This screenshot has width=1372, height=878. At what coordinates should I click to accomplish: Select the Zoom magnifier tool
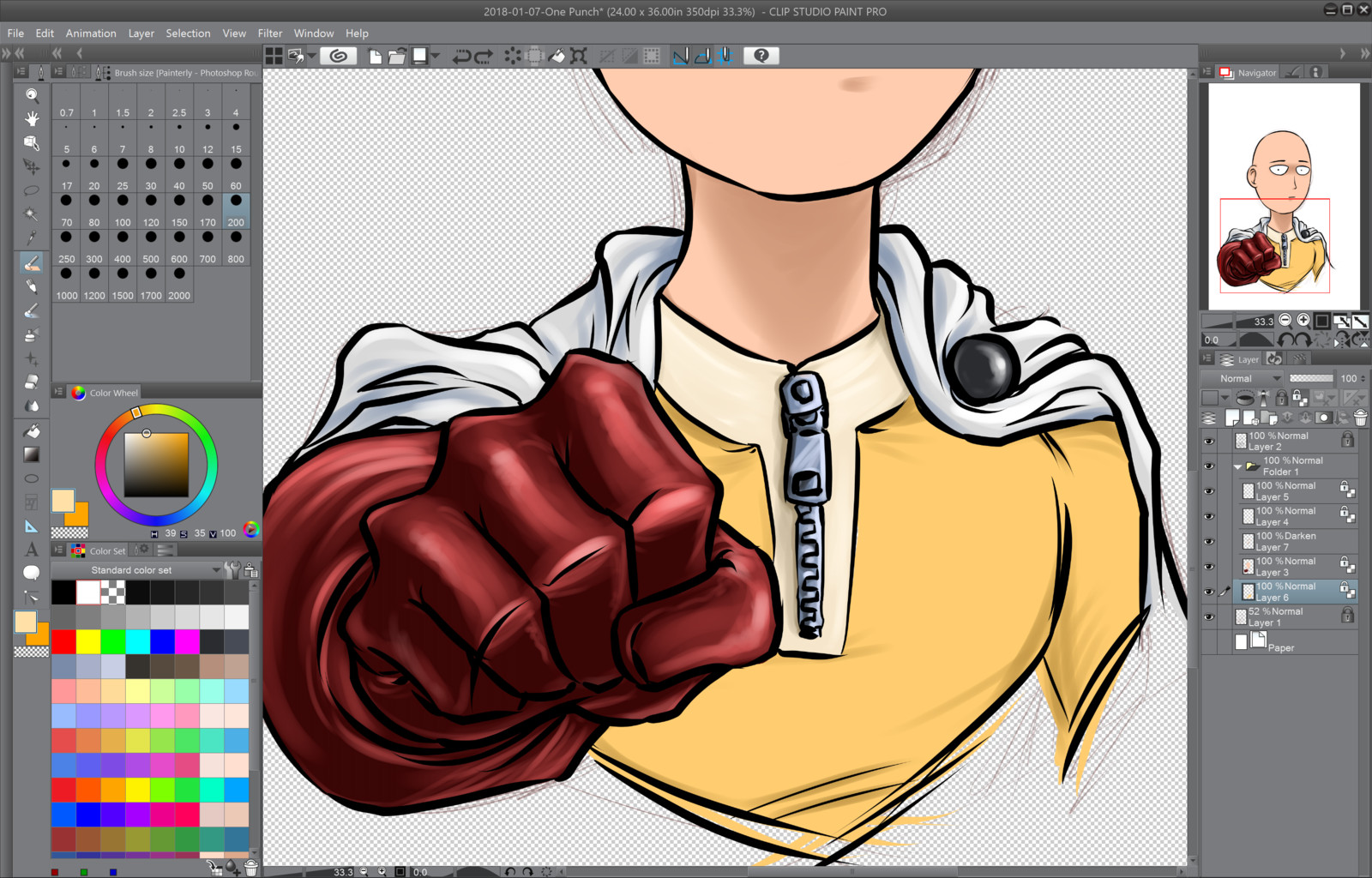(x=32, y=94)
